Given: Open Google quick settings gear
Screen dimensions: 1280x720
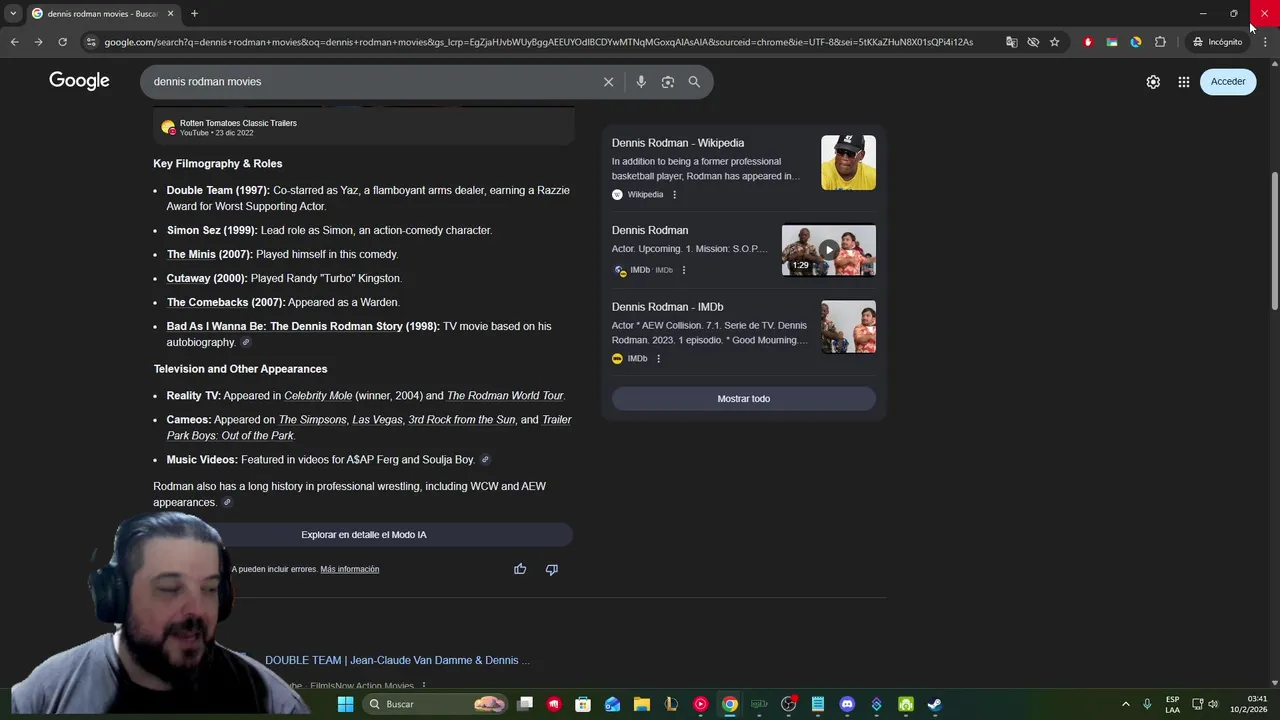Looking at the screenshot, I should coord(1153,82).
